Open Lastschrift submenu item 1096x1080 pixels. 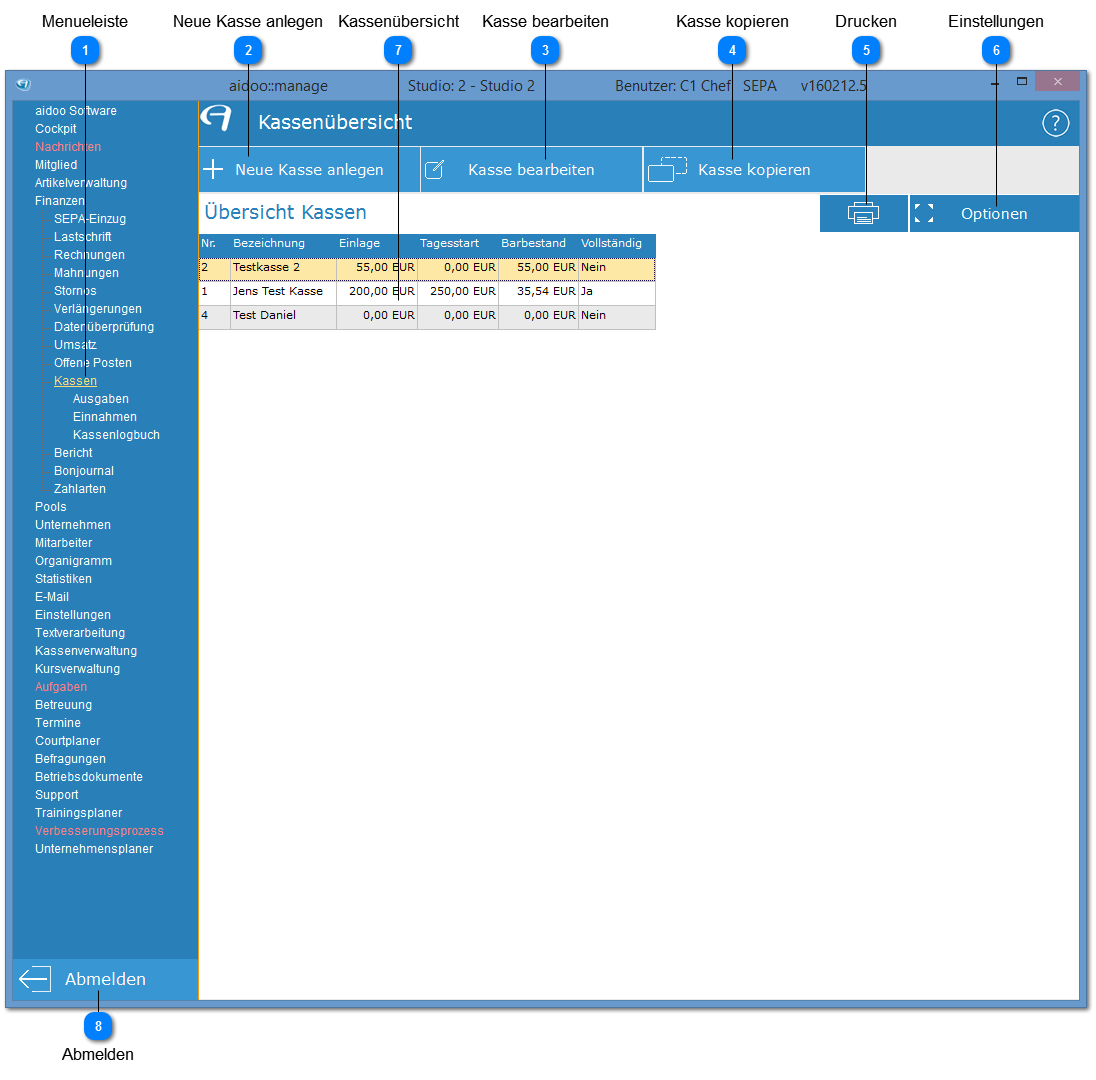[x=82, y=237]
